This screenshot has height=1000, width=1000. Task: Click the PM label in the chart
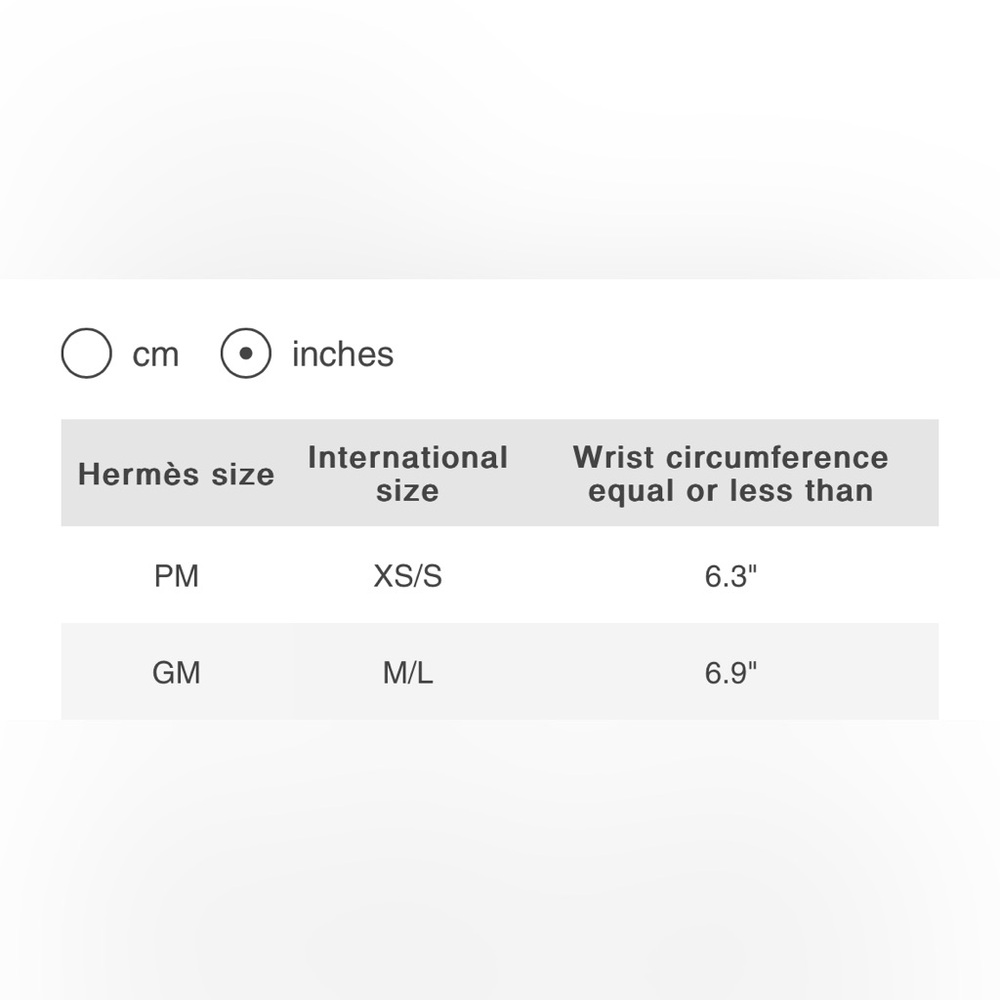point(176,575)
